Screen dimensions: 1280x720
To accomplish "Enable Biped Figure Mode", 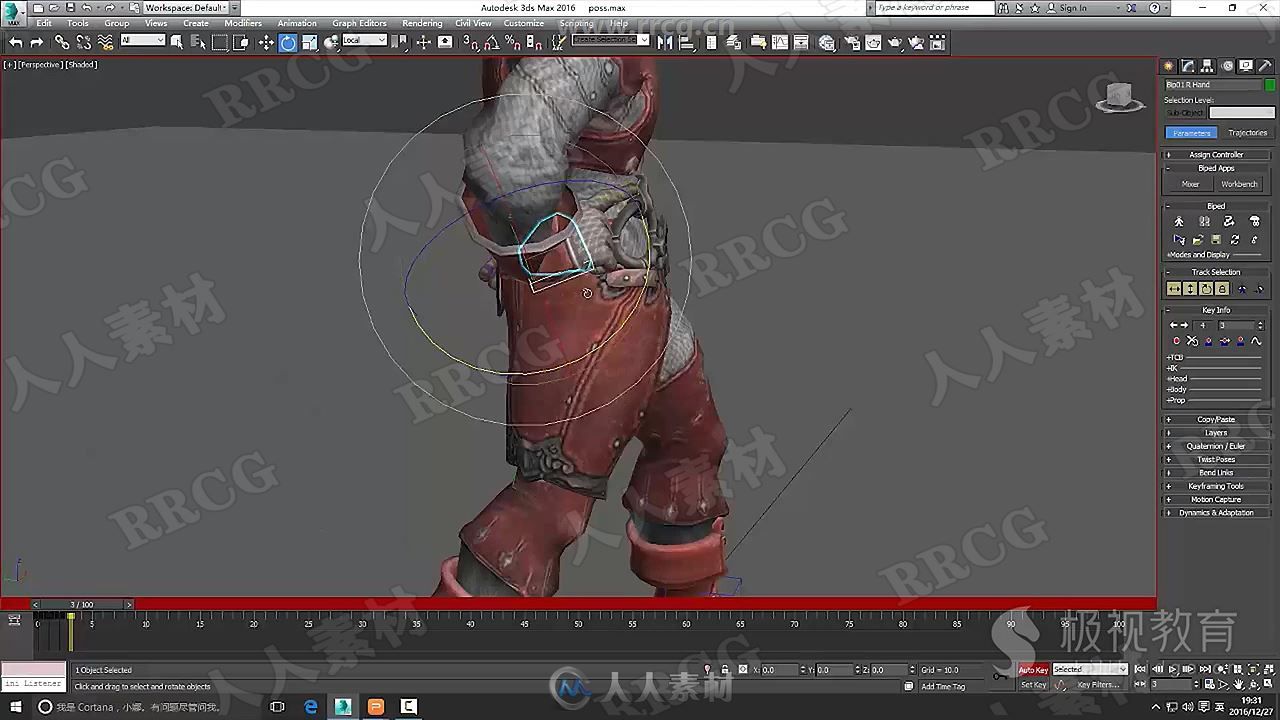I will coord(1179,222).
